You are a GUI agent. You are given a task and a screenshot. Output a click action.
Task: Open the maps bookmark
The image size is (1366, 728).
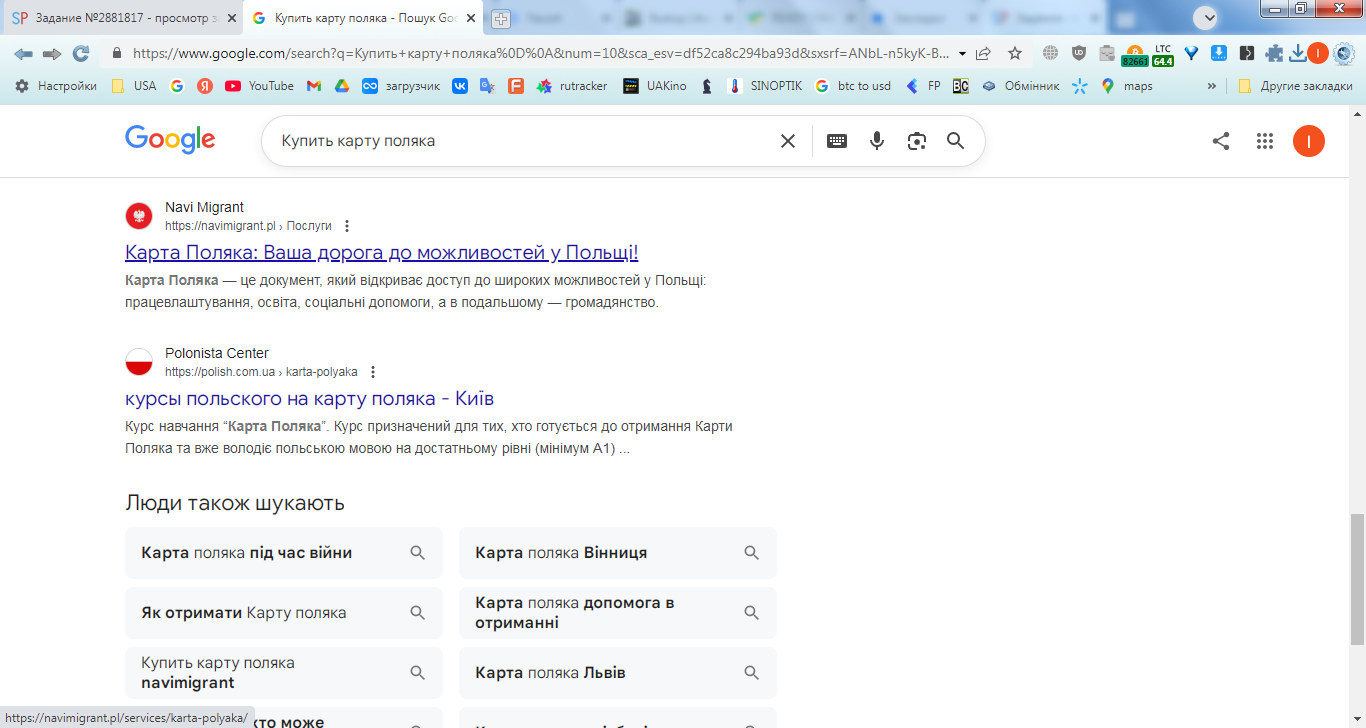click(x=1126, y=86)
